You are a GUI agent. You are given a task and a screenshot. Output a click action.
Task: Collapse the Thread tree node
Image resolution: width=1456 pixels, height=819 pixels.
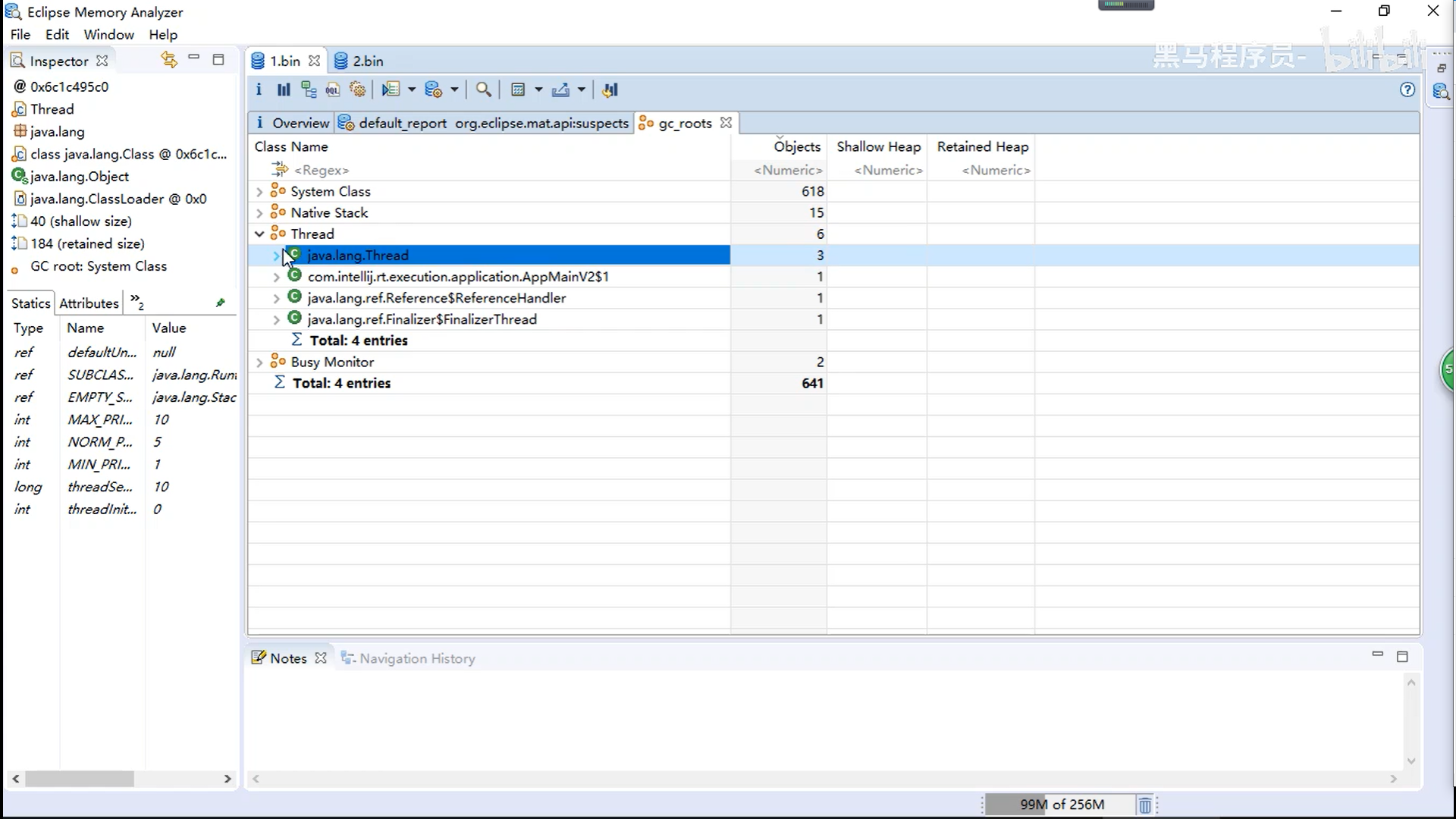click(259, 234)
